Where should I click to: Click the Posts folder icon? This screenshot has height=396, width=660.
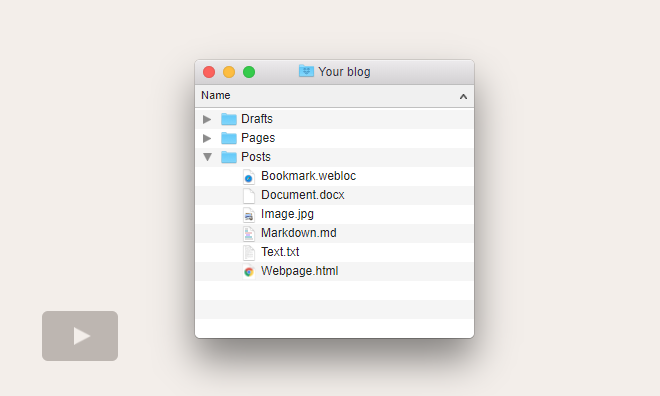click(229, 157)
